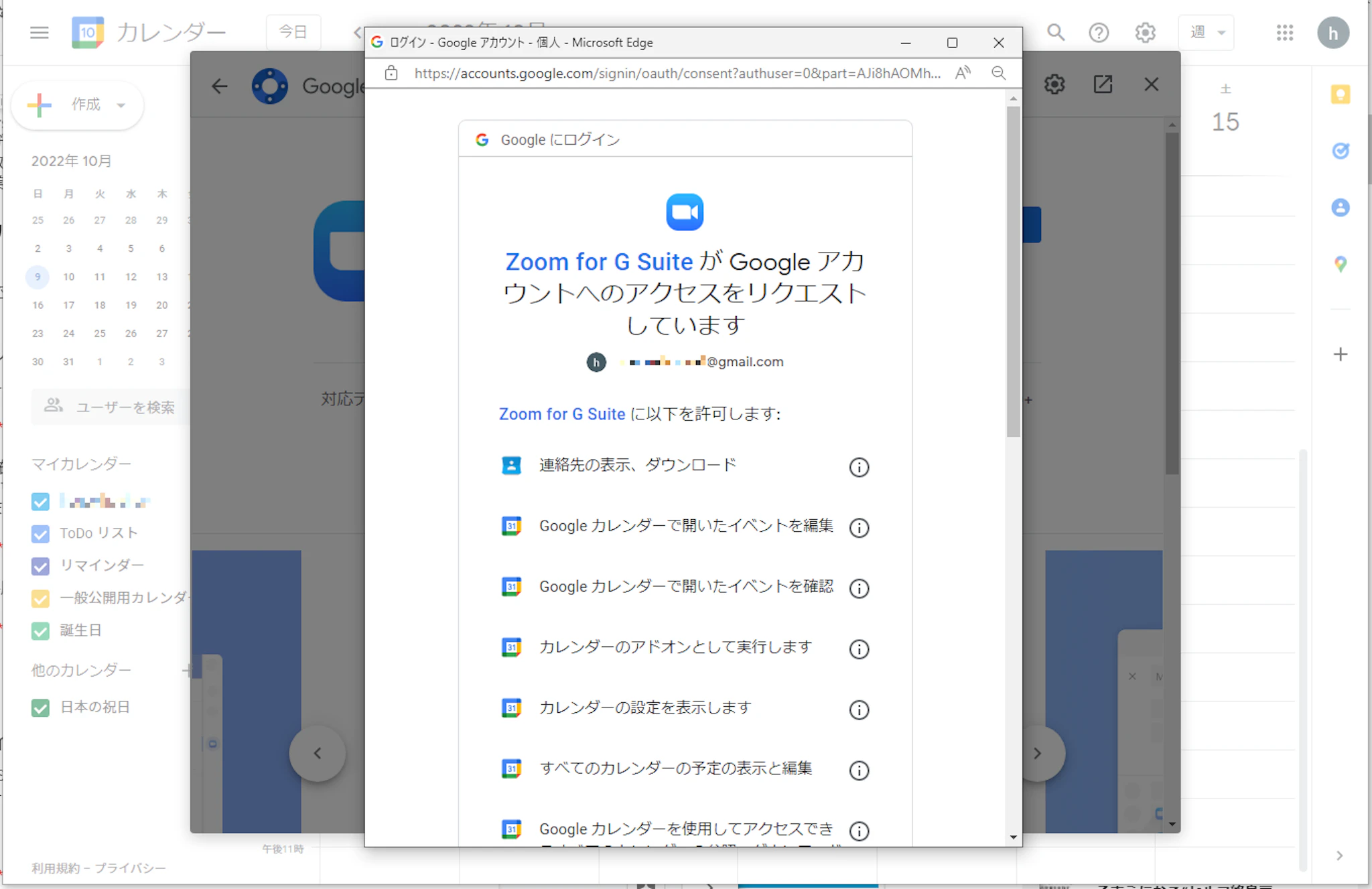This screenshot has height=889, width=1372.
Task: Open main hamburger menu
Action: click(x=40, y=32)
